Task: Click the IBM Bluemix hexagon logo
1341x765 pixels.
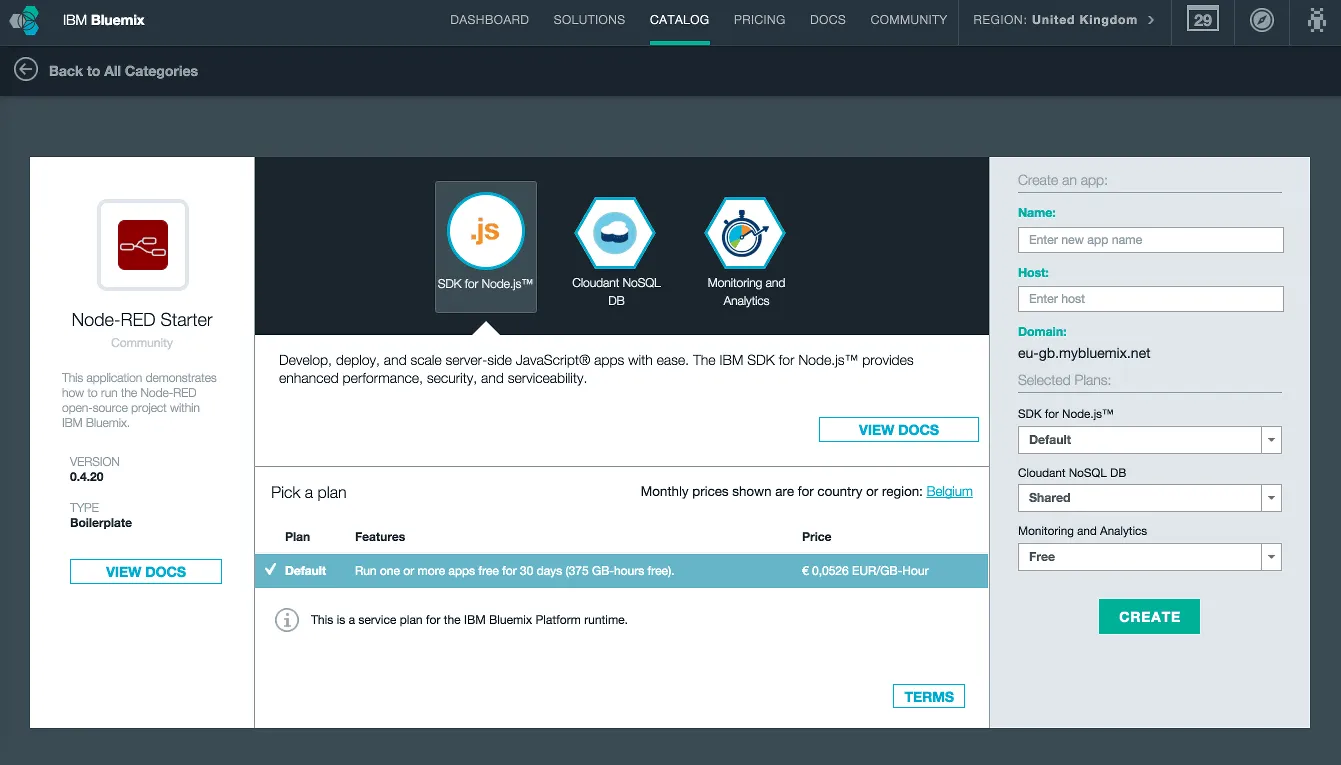Action: [22, 20]
